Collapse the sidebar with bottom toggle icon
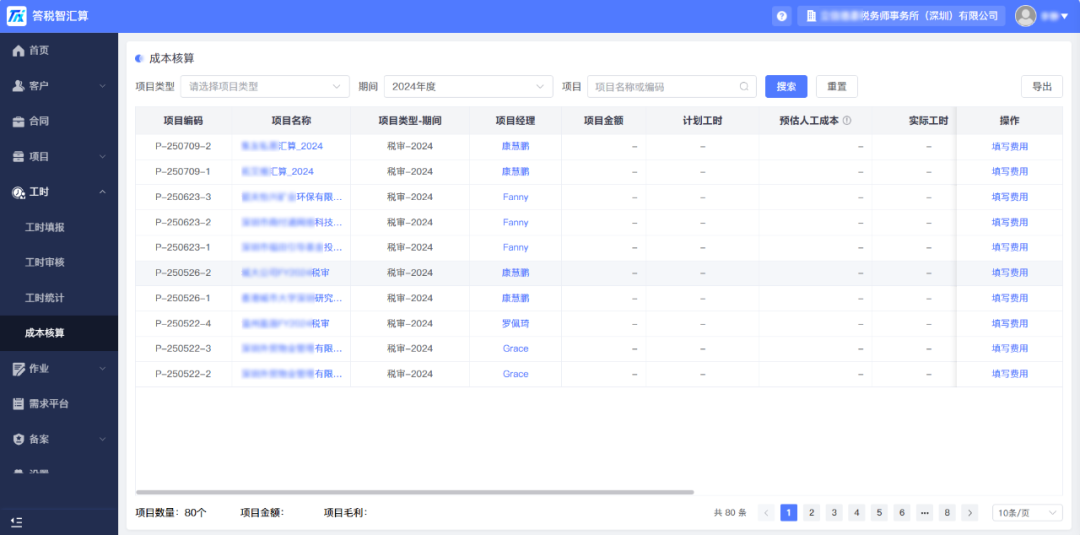1080x535 pixels. tap(17, 521)
